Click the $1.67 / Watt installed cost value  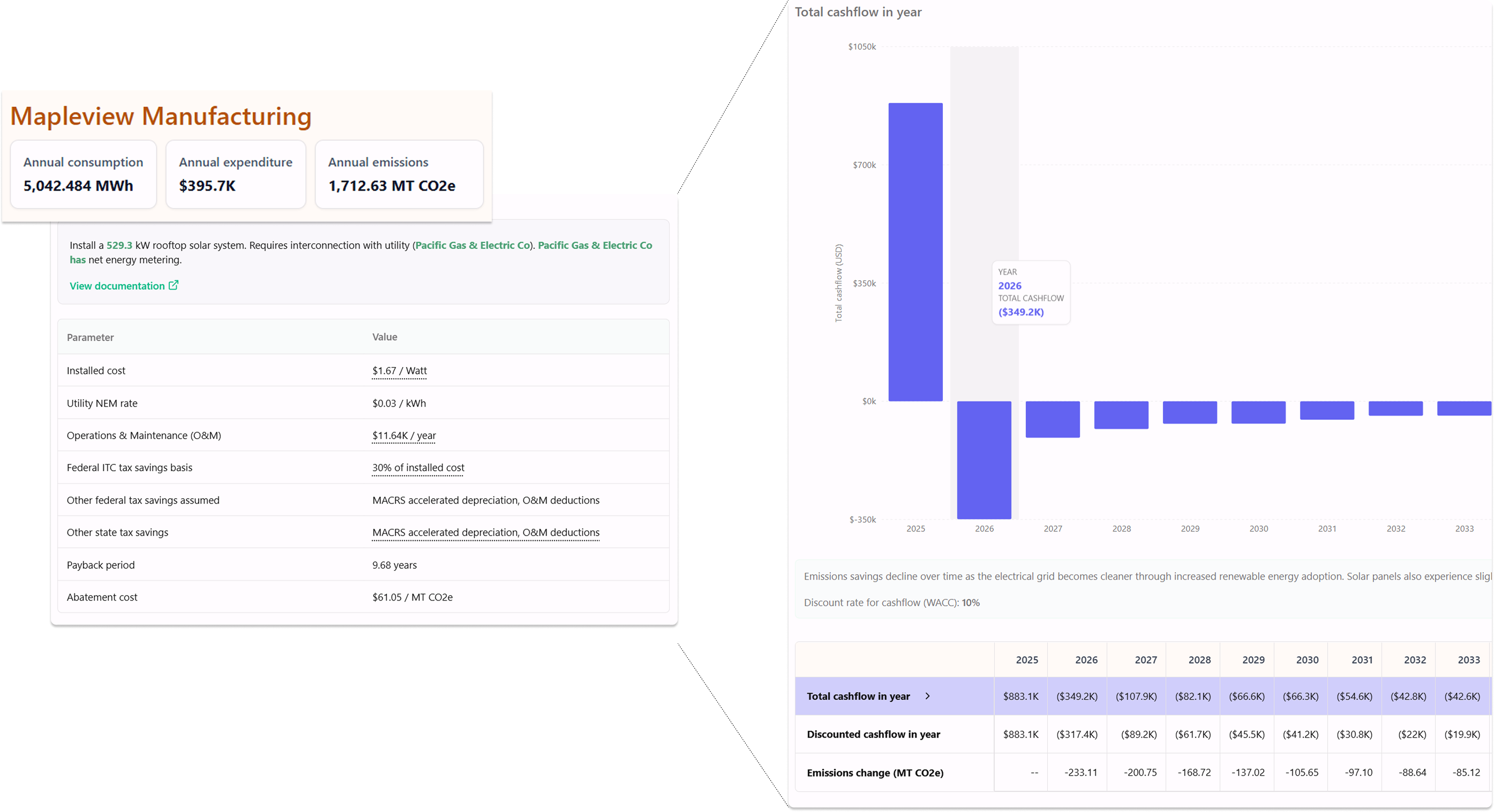(399, 371)
